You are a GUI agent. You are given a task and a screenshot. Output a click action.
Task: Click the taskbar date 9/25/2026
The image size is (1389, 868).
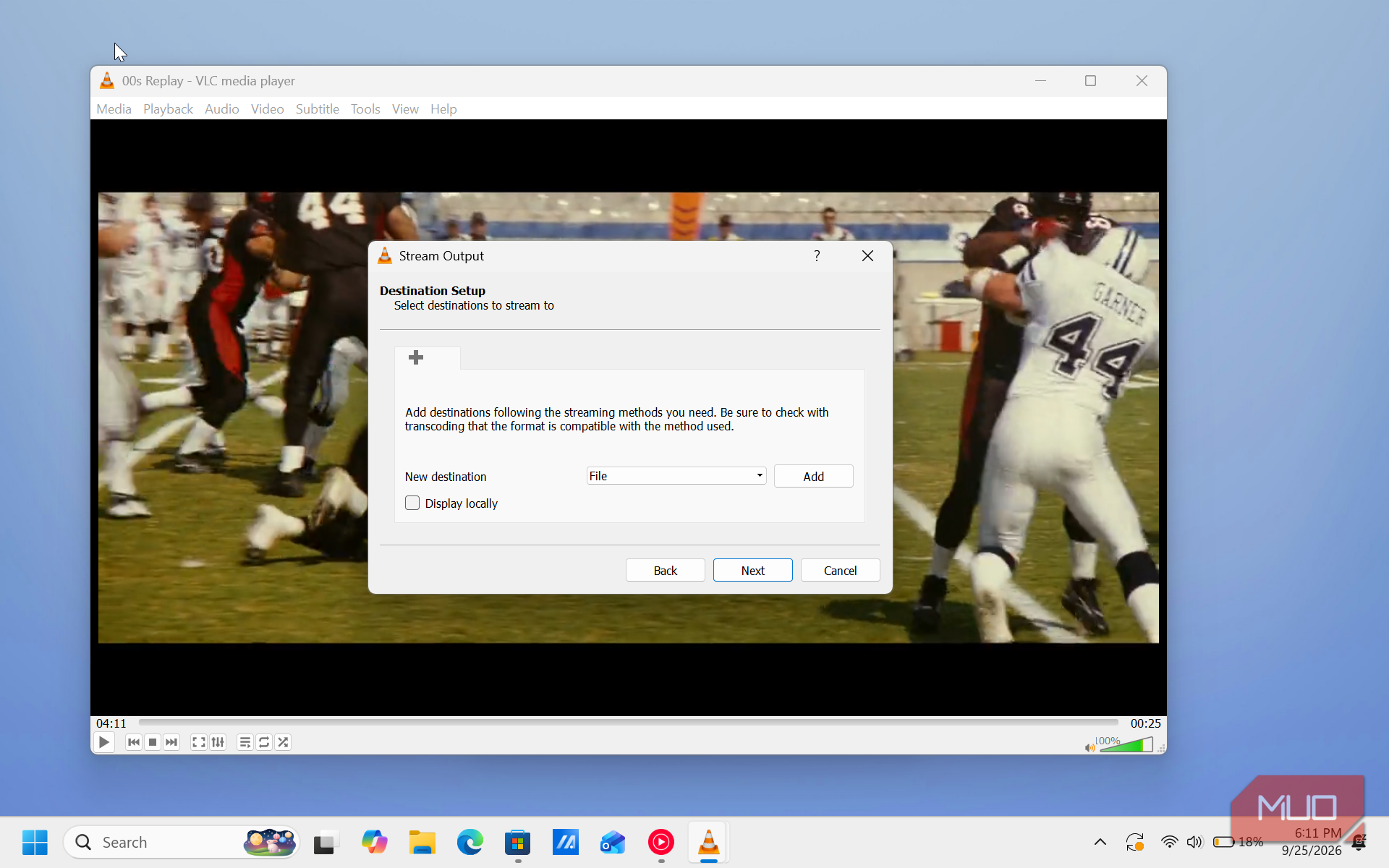[1312, 851]
